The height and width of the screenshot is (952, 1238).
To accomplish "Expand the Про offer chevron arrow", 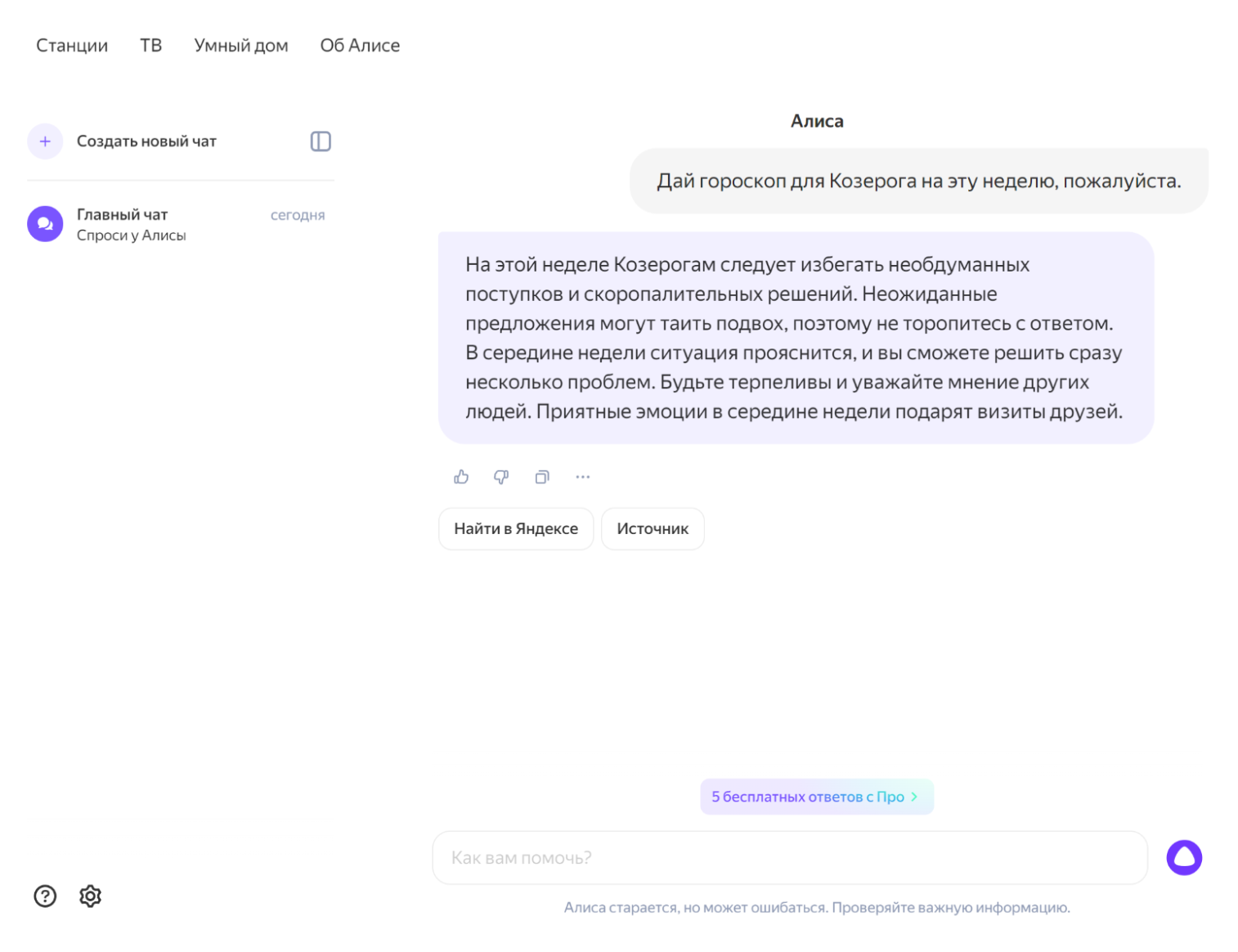I will point(914,797).
